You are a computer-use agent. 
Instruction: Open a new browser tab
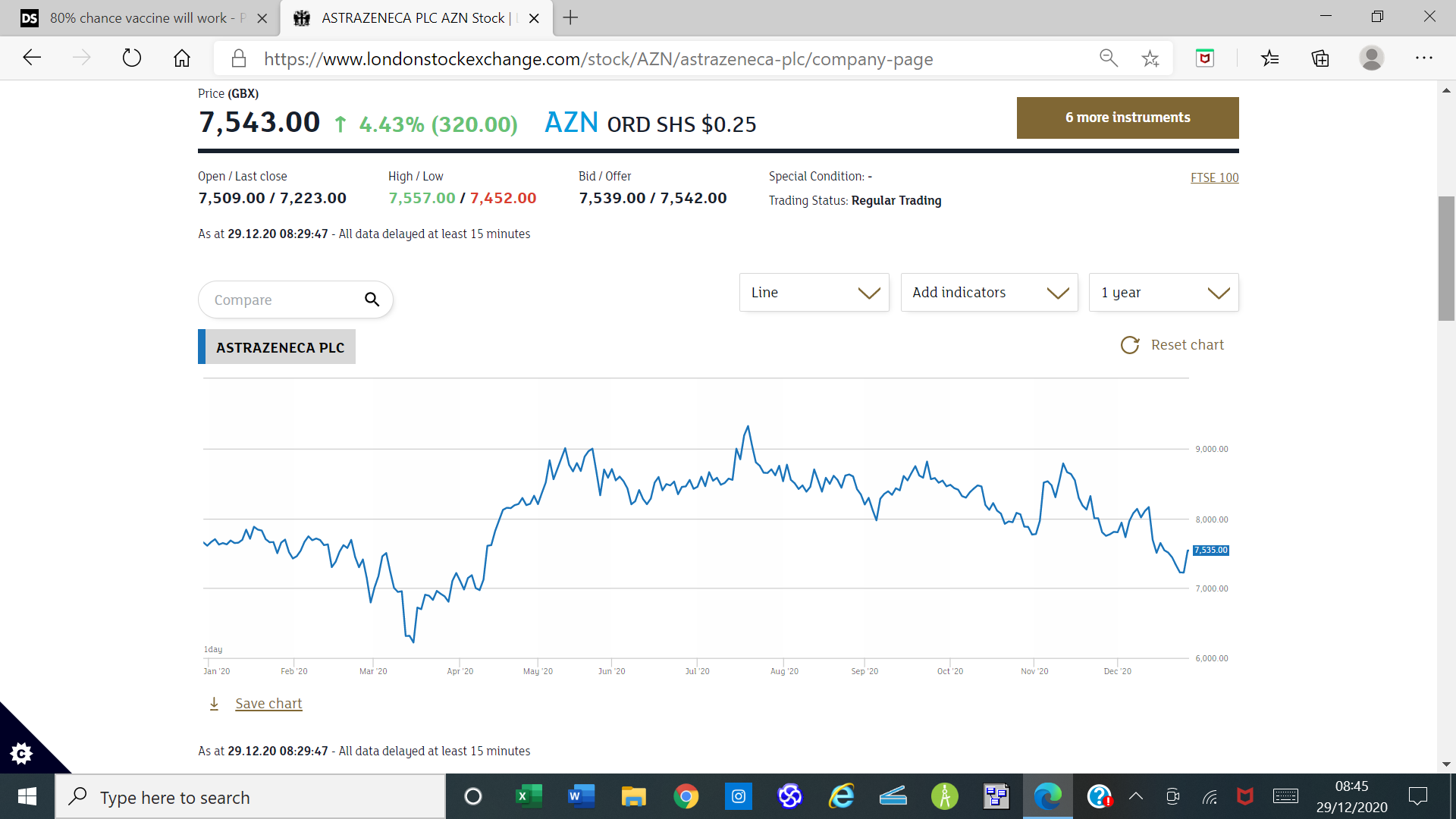click(x=571, y=18)
